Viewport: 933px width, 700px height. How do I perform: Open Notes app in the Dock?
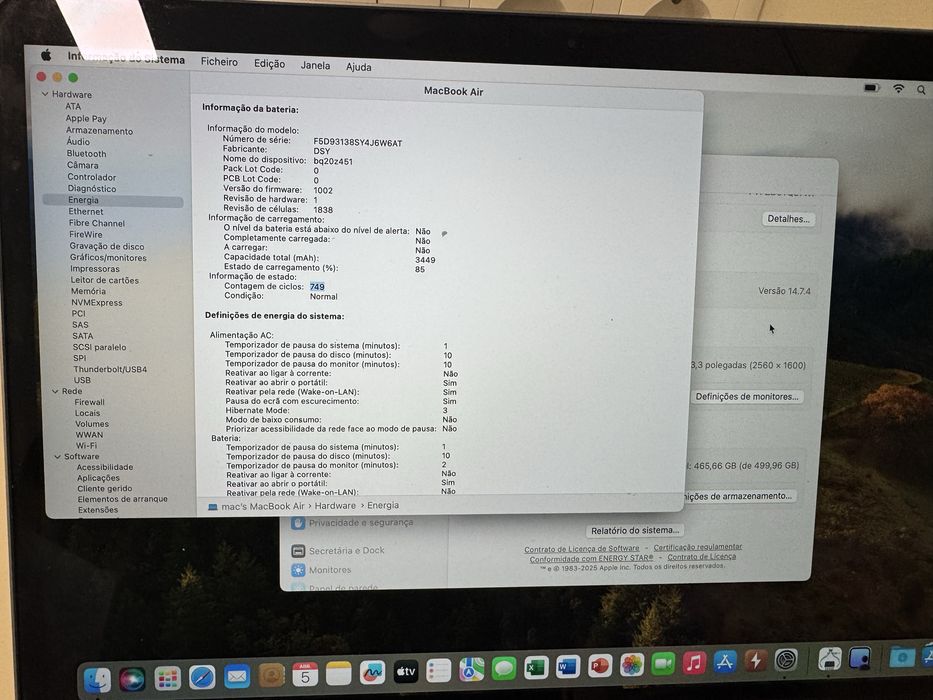click(x=339, y=674)
